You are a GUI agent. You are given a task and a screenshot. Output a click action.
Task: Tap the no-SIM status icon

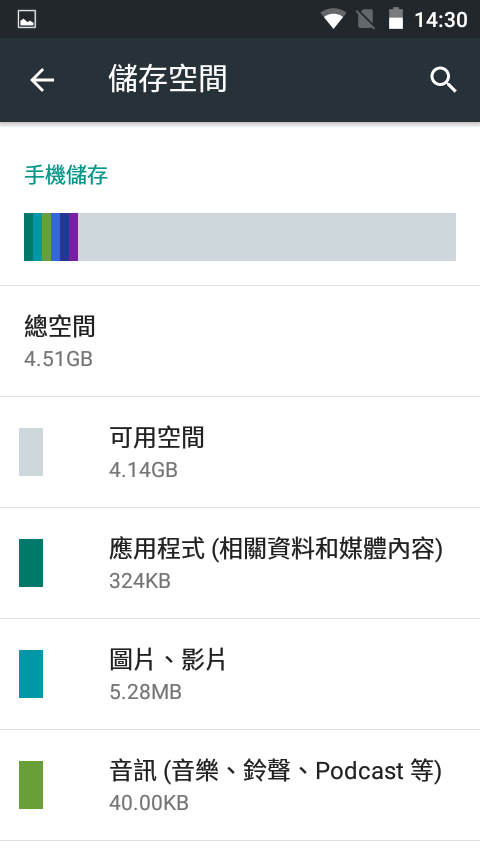coord(366,20)
